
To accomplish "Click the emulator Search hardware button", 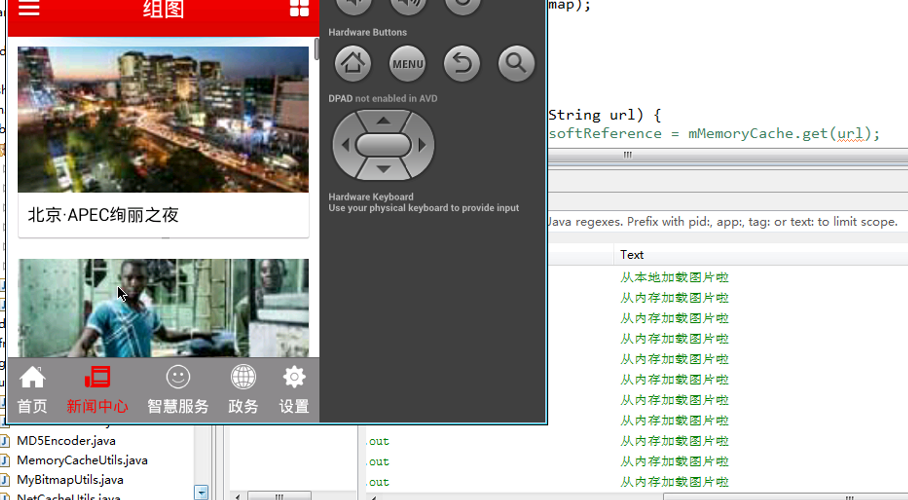I will (516, 64).
